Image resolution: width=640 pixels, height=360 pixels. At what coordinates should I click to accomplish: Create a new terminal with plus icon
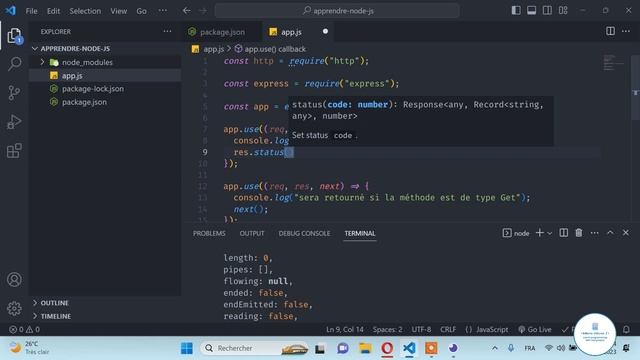(x=540, y=233)
